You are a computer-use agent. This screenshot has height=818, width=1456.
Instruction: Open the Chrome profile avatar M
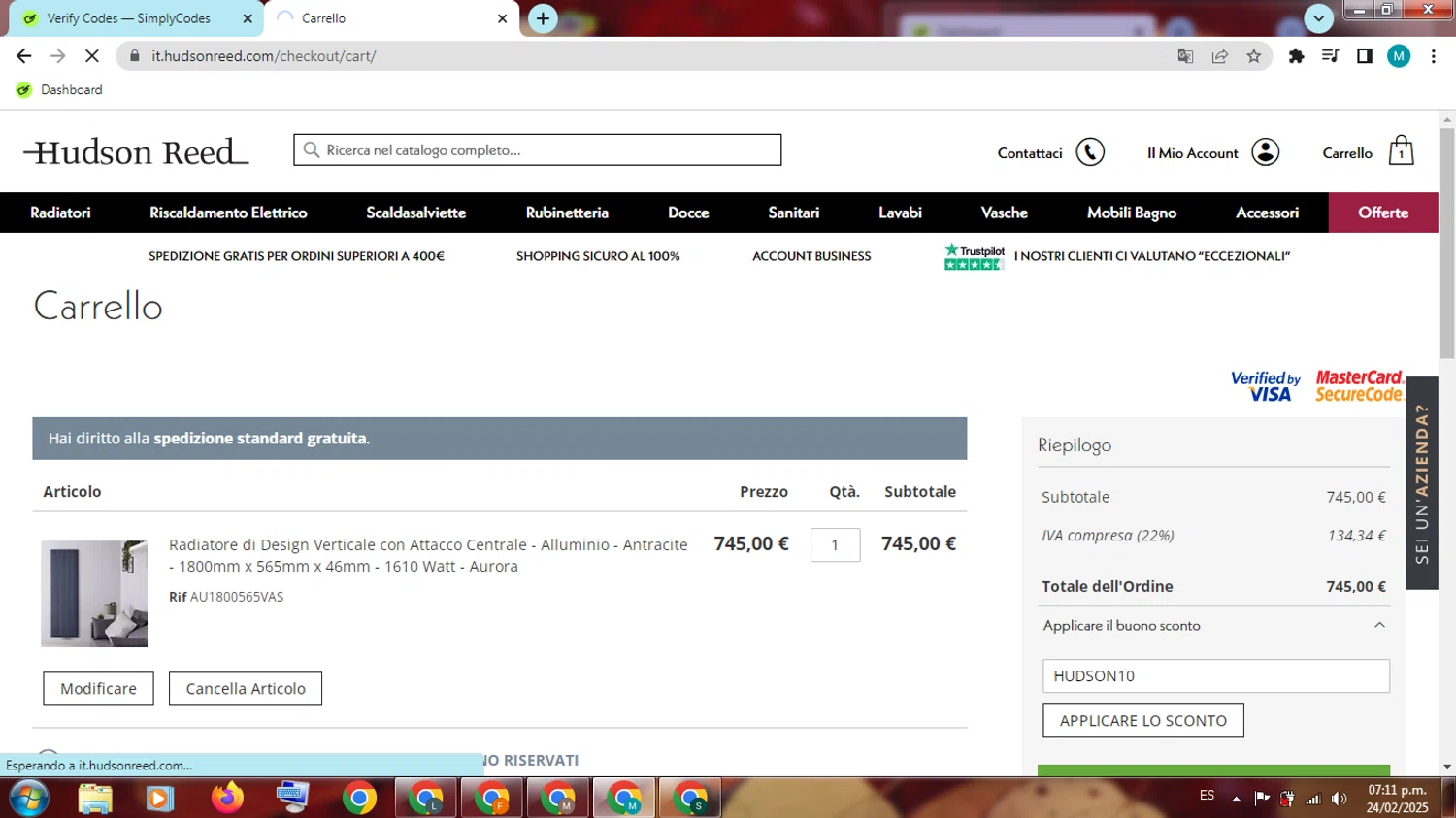point(1399,56)
